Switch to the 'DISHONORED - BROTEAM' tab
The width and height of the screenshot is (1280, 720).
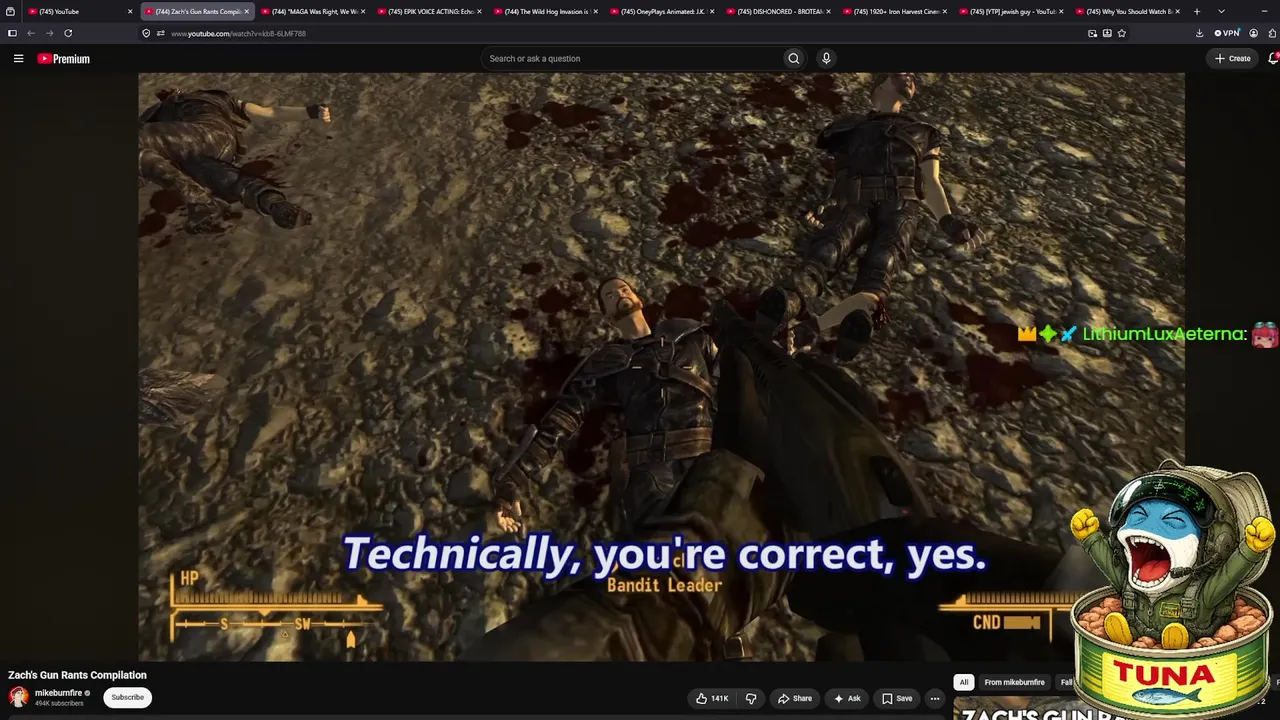point(779,12)
